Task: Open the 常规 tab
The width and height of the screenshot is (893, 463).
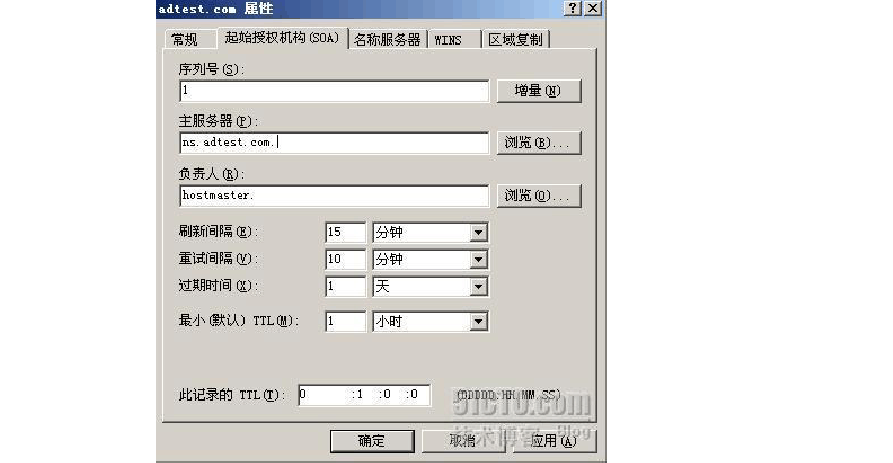Action: (185, 39)
